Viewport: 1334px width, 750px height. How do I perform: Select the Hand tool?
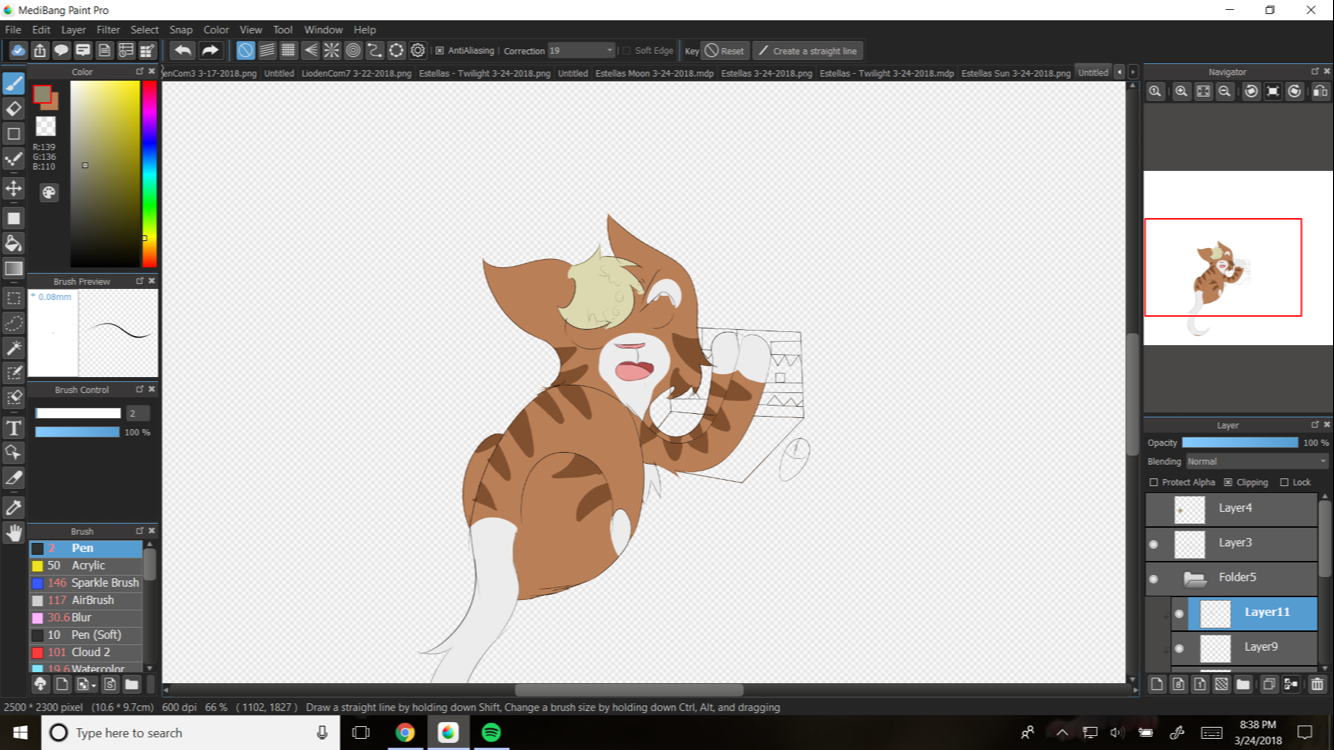click(x=14, y=533)
